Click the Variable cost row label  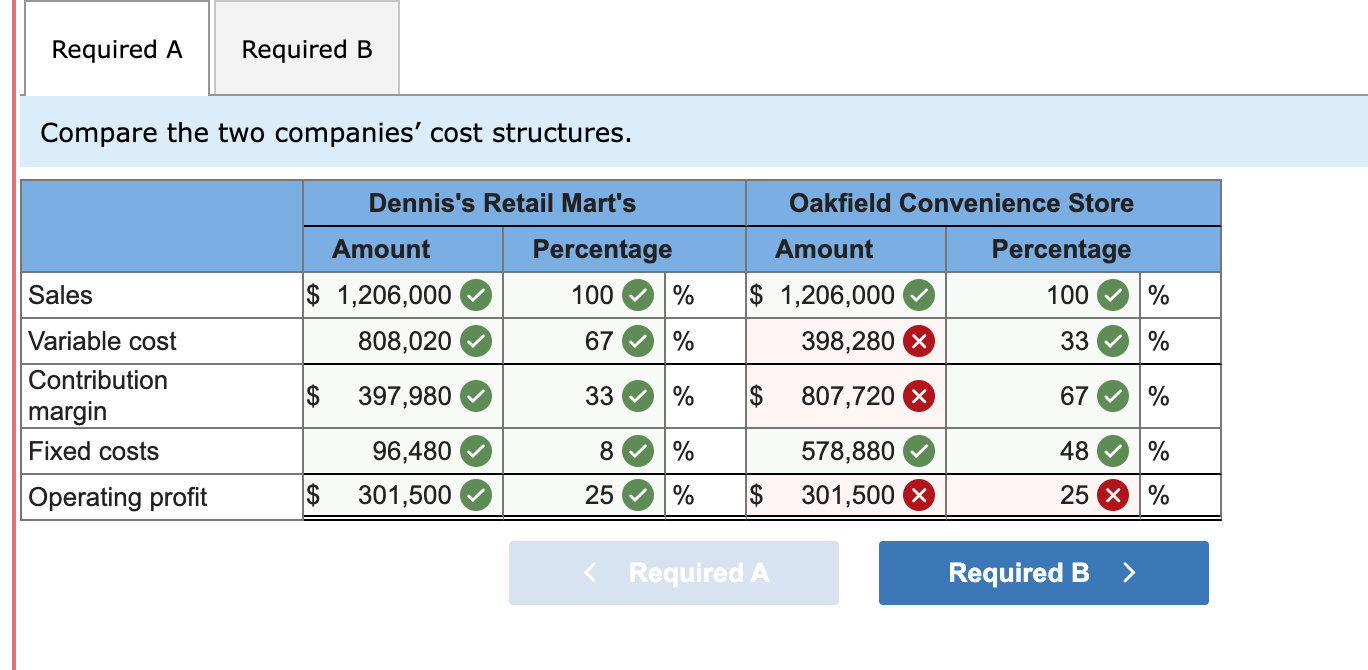tap(103, 341)
